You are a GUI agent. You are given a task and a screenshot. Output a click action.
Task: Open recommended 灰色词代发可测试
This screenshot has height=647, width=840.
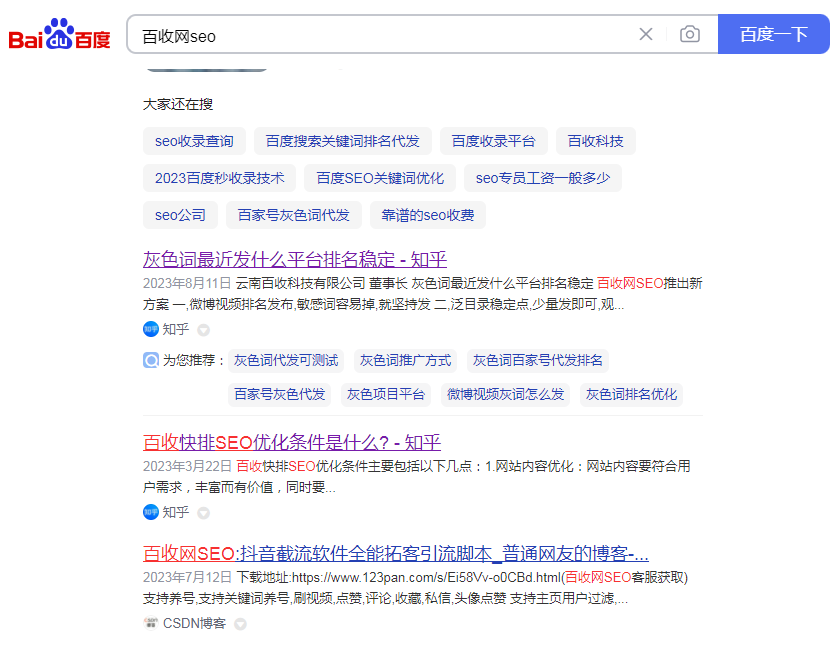286,360
